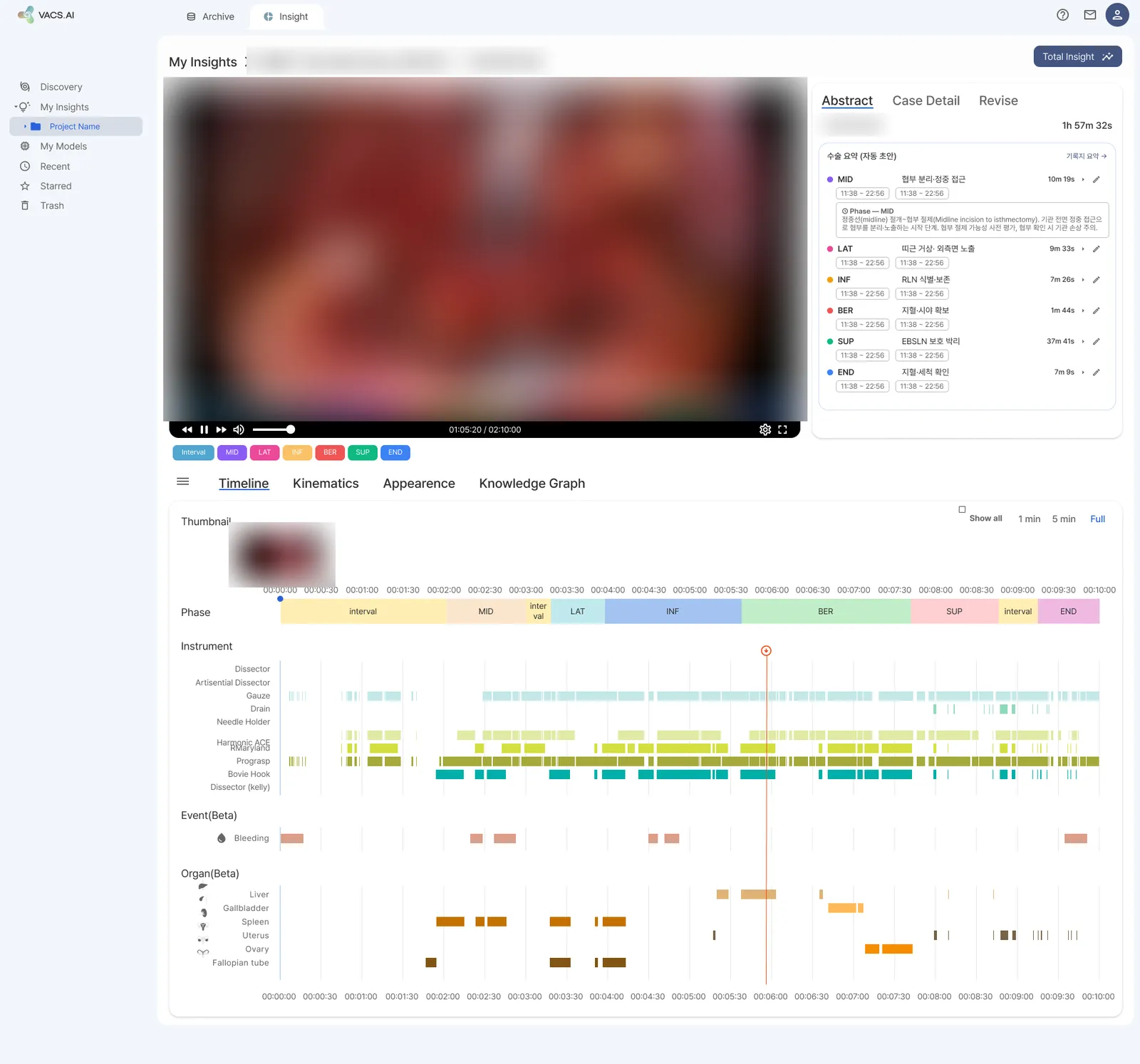
Task: Open video settings gear icon
Action: point(765,429)
